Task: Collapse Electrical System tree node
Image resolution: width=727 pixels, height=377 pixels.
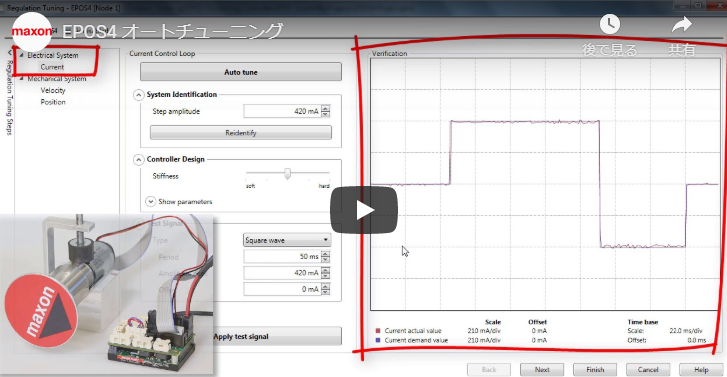Action: point(21,55)
